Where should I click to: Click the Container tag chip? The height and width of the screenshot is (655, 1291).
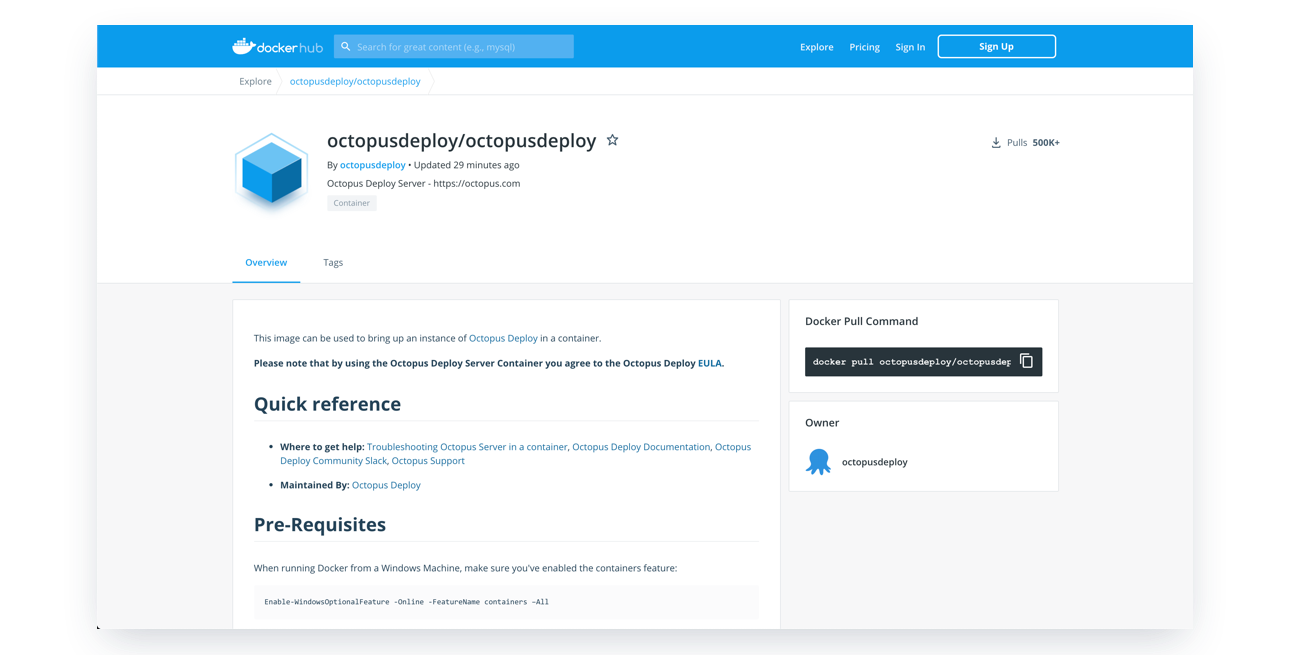click(x=351, y=203)
